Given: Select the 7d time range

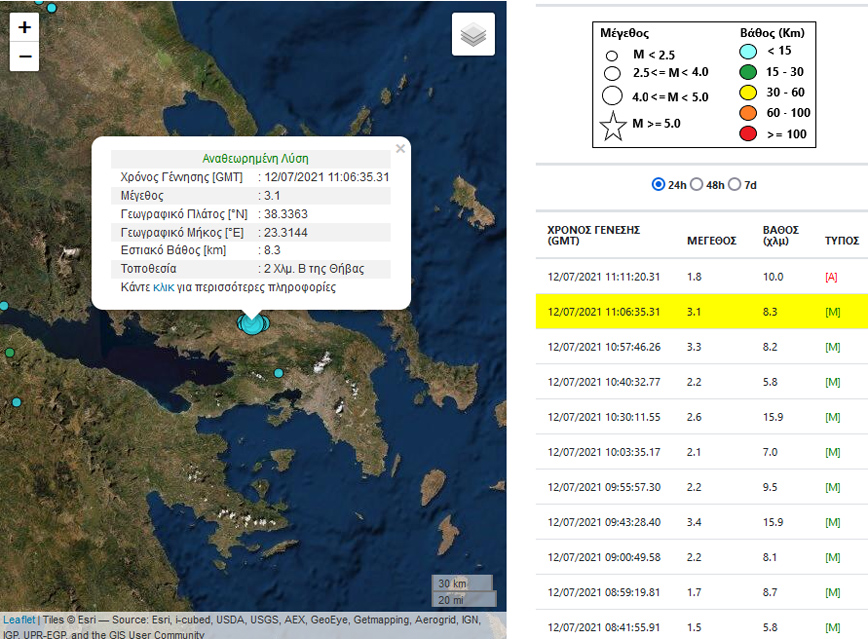Looking at the screenshot, I should [x=735, y=184].
